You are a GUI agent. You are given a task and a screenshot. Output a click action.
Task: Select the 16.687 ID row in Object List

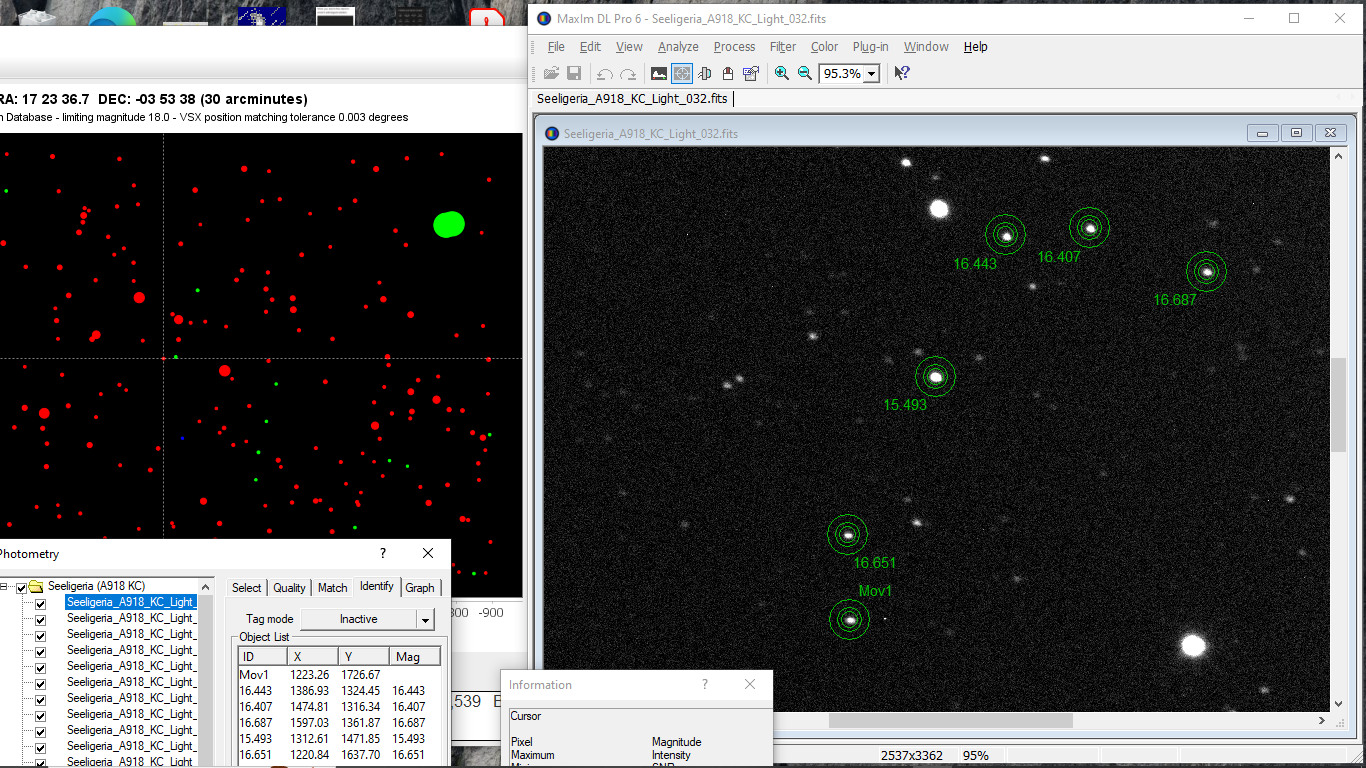(339, 723)
